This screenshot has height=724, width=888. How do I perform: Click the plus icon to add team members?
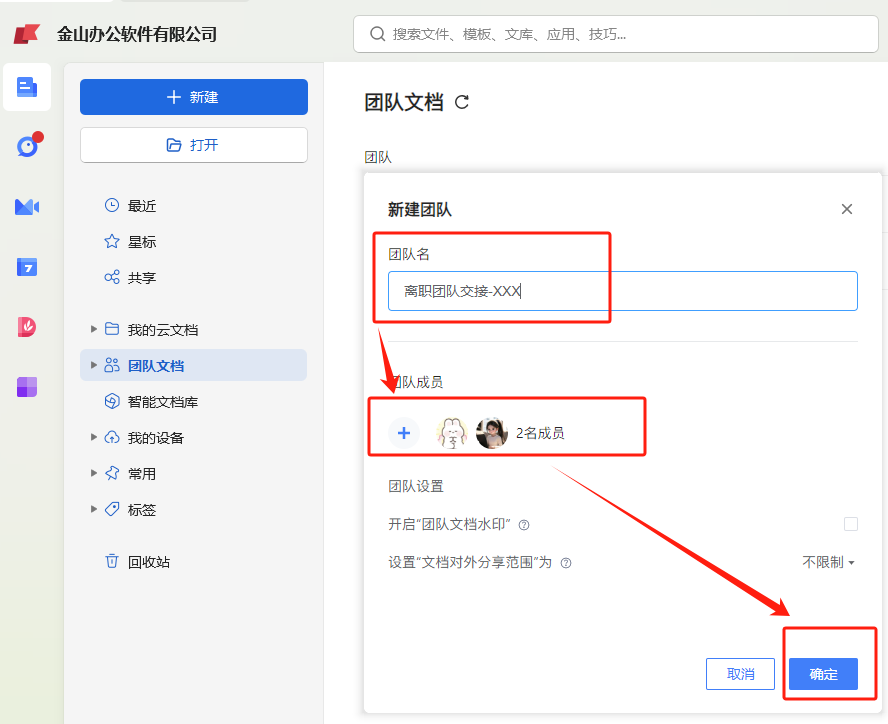click(404, 433)
